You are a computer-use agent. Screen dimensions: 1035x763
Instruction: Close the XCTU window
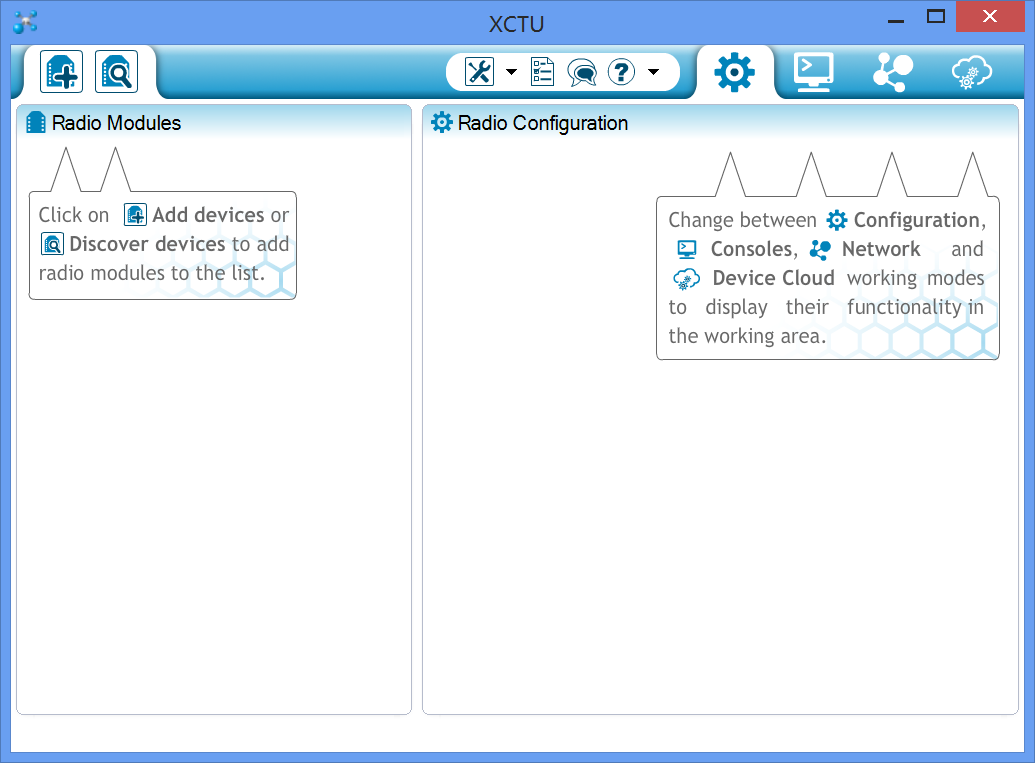tap(989, 17)
